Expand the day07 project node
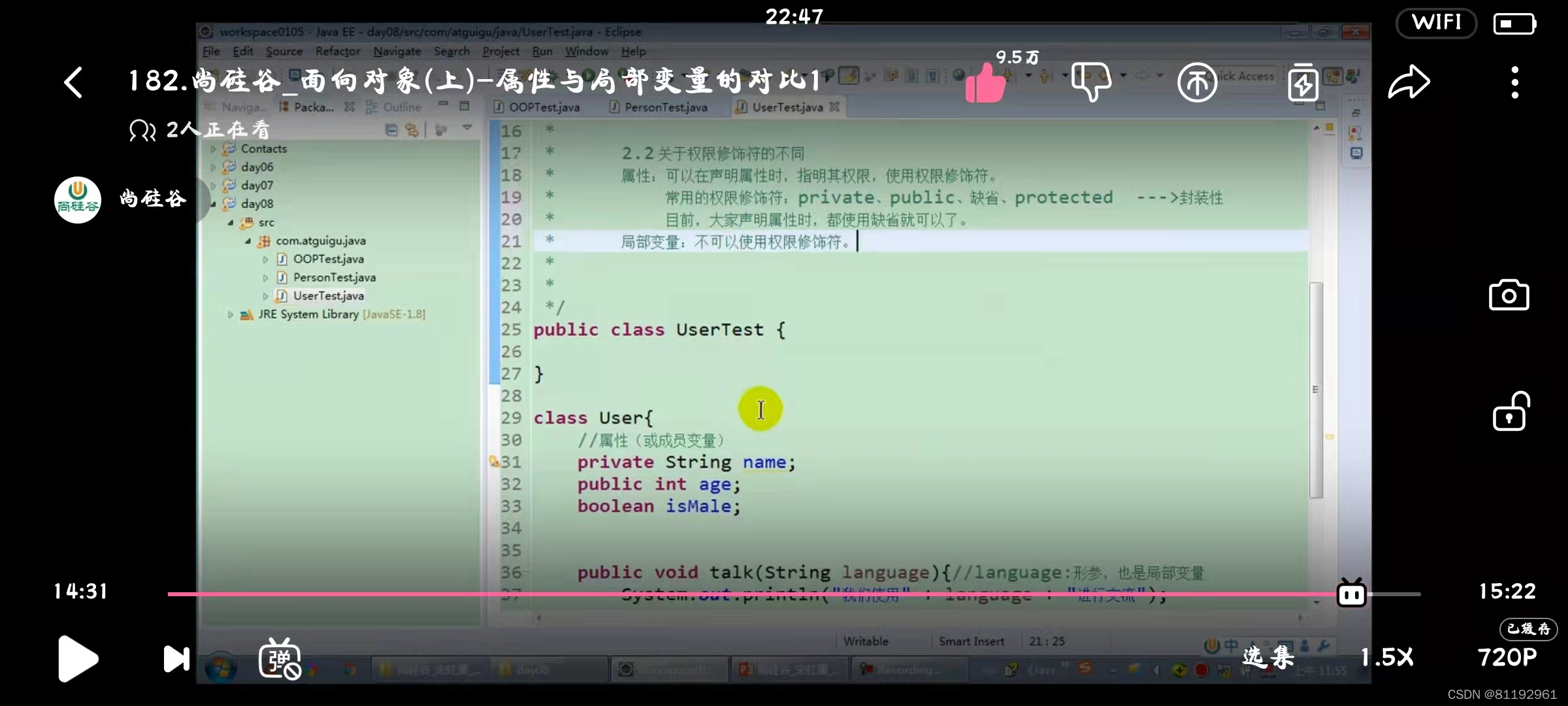 coord(213,186)
